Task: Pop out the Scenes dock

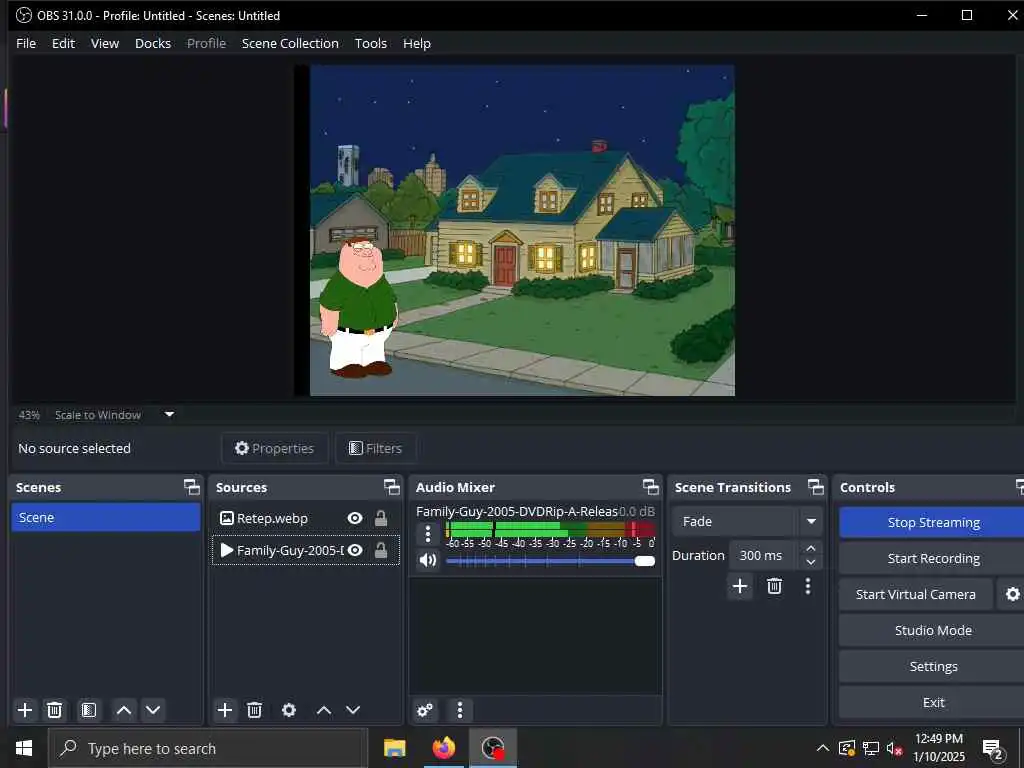Action: pos(191,487)
